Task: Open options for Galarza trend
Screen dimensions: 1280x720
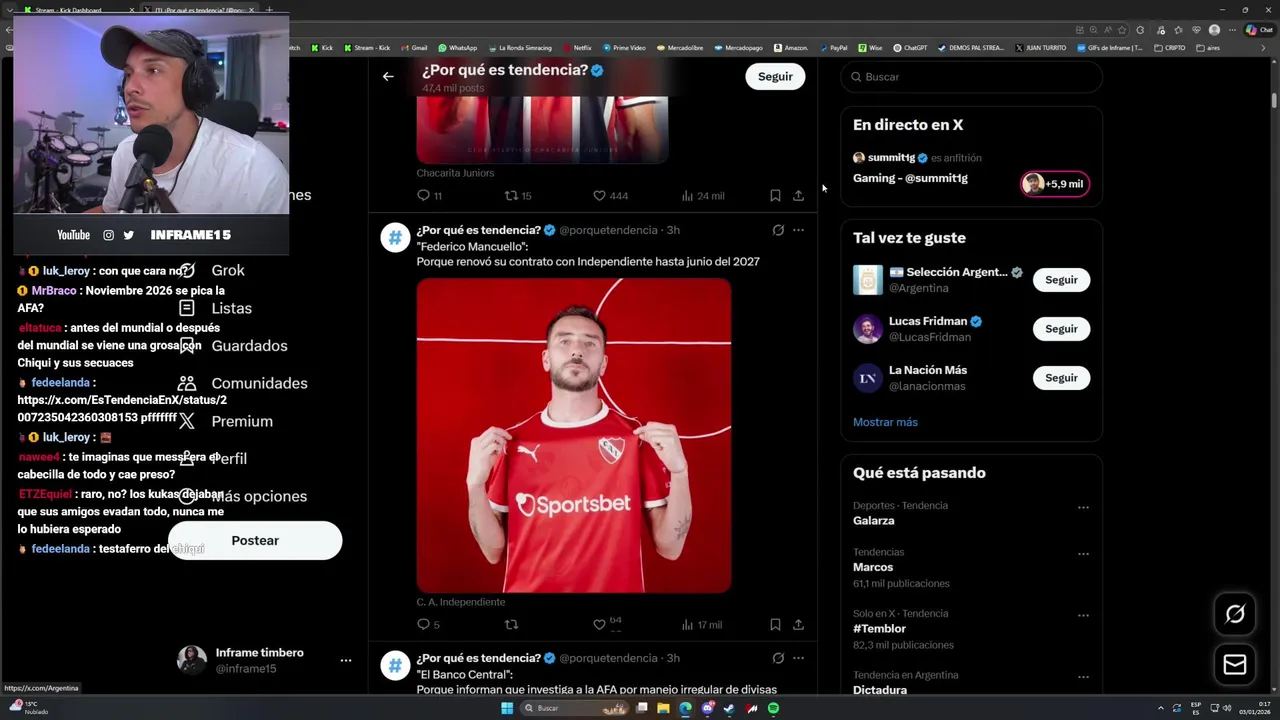Action: click(x=1083, y=508)
